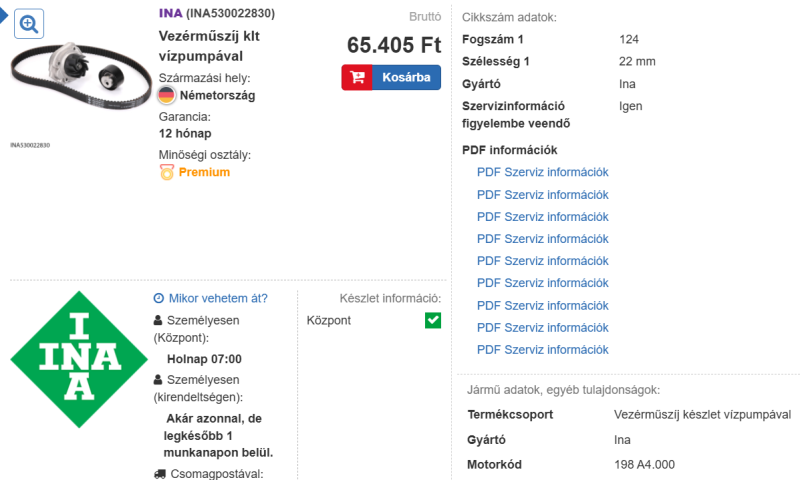Screen dimensions: 800x480
Task: Click person icon beside Személyesen (kirendeltségen)
Action: [158, 380]
